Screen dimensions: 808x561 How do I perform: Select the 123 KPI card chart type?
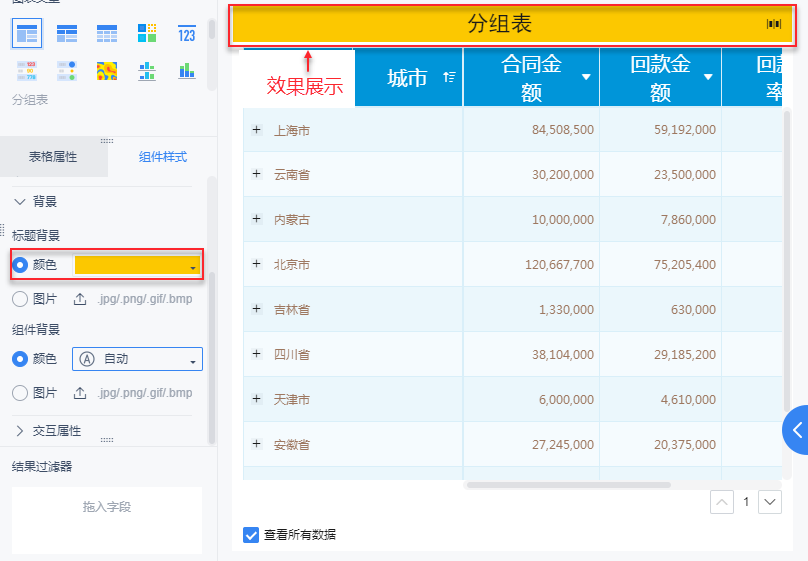tap(187, 33)
